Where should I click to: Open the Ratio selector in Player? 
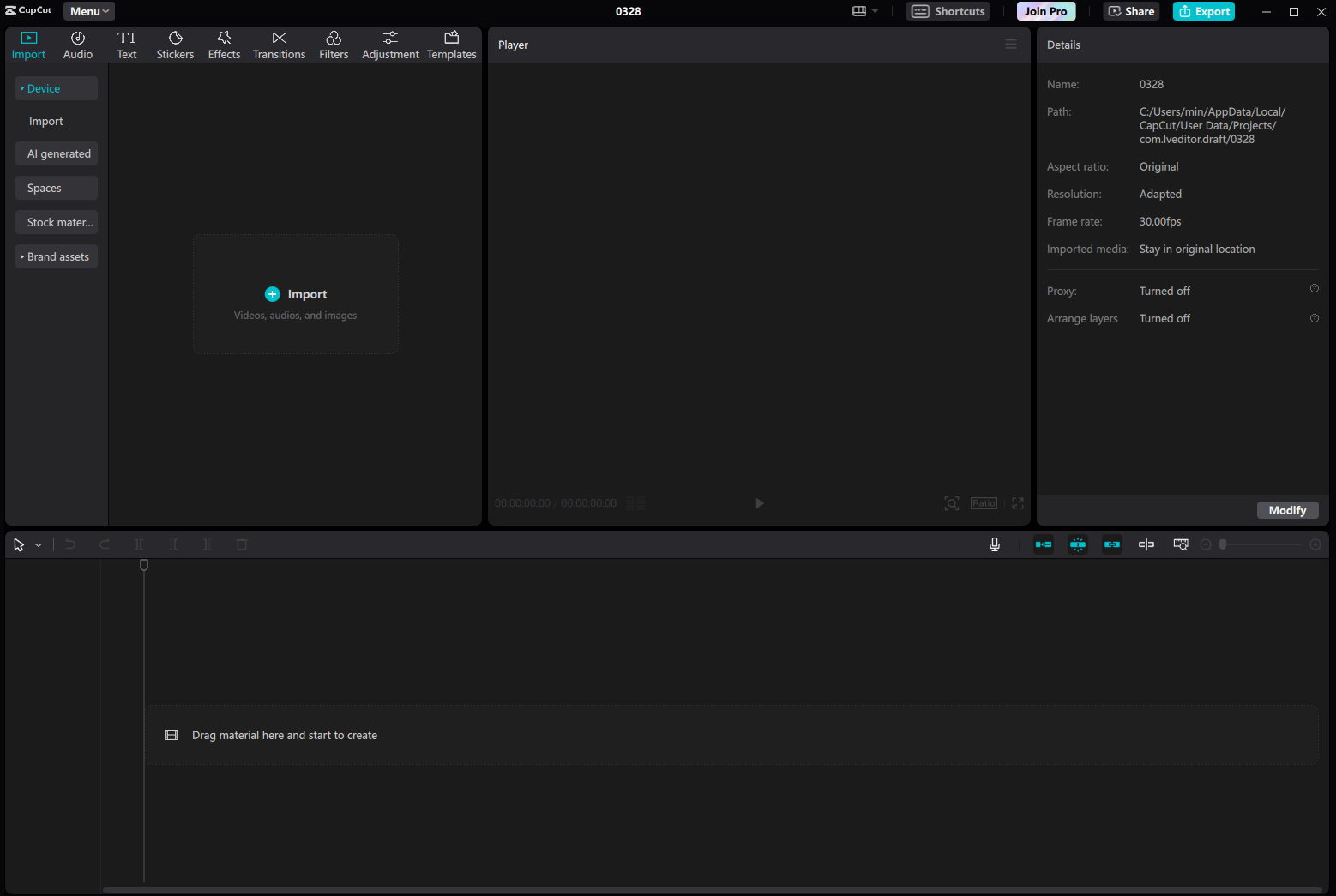point(984,503)
